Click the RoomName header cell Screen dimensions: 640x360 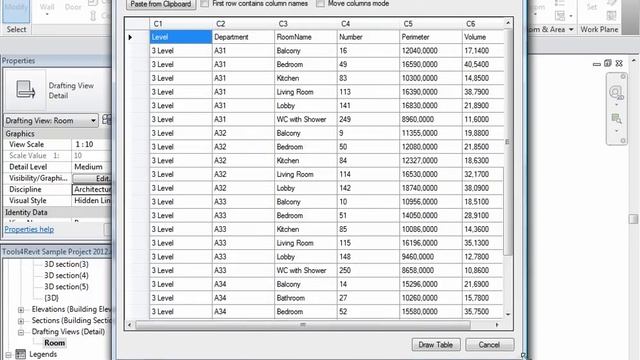tap(306, 37)
